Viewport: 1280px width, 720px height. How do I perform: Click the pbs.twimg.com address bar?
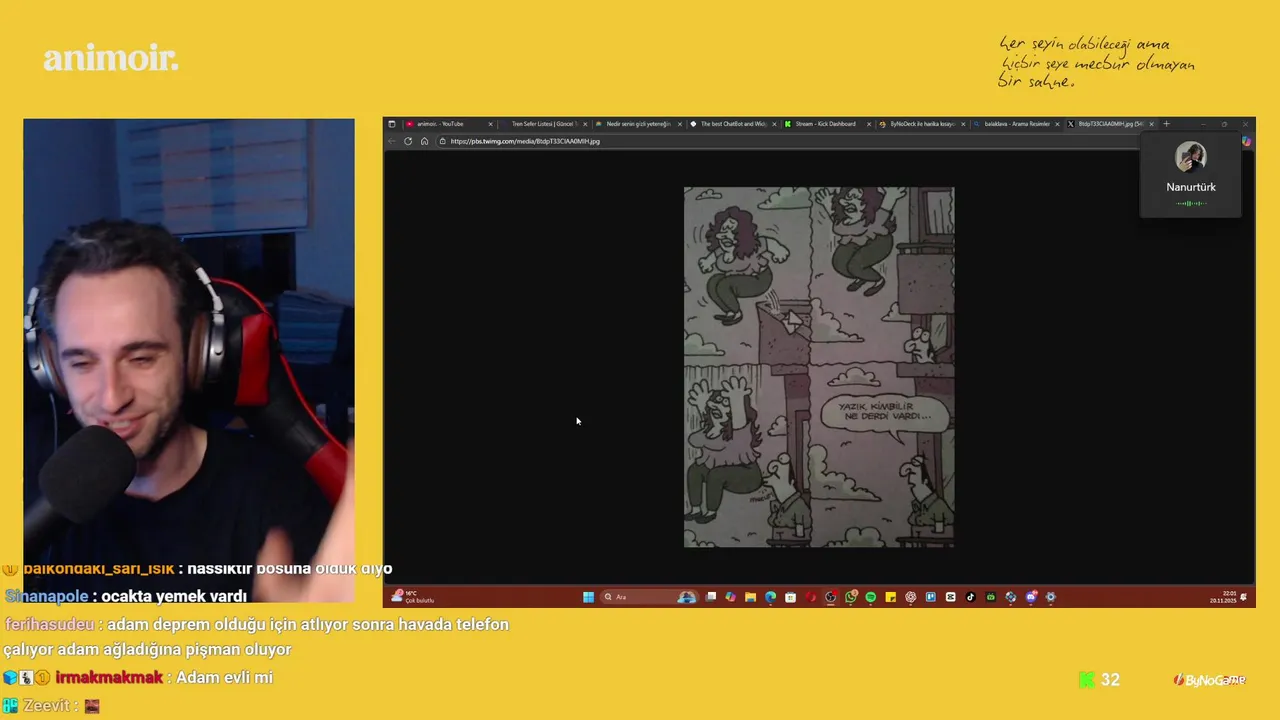[x=788, y=141]
